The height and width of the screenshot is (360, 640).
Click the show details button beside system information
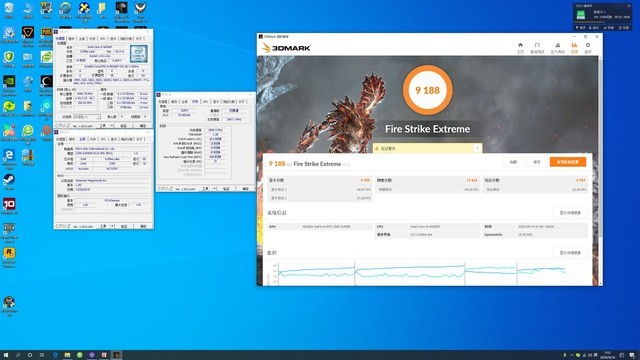[570, 213]
